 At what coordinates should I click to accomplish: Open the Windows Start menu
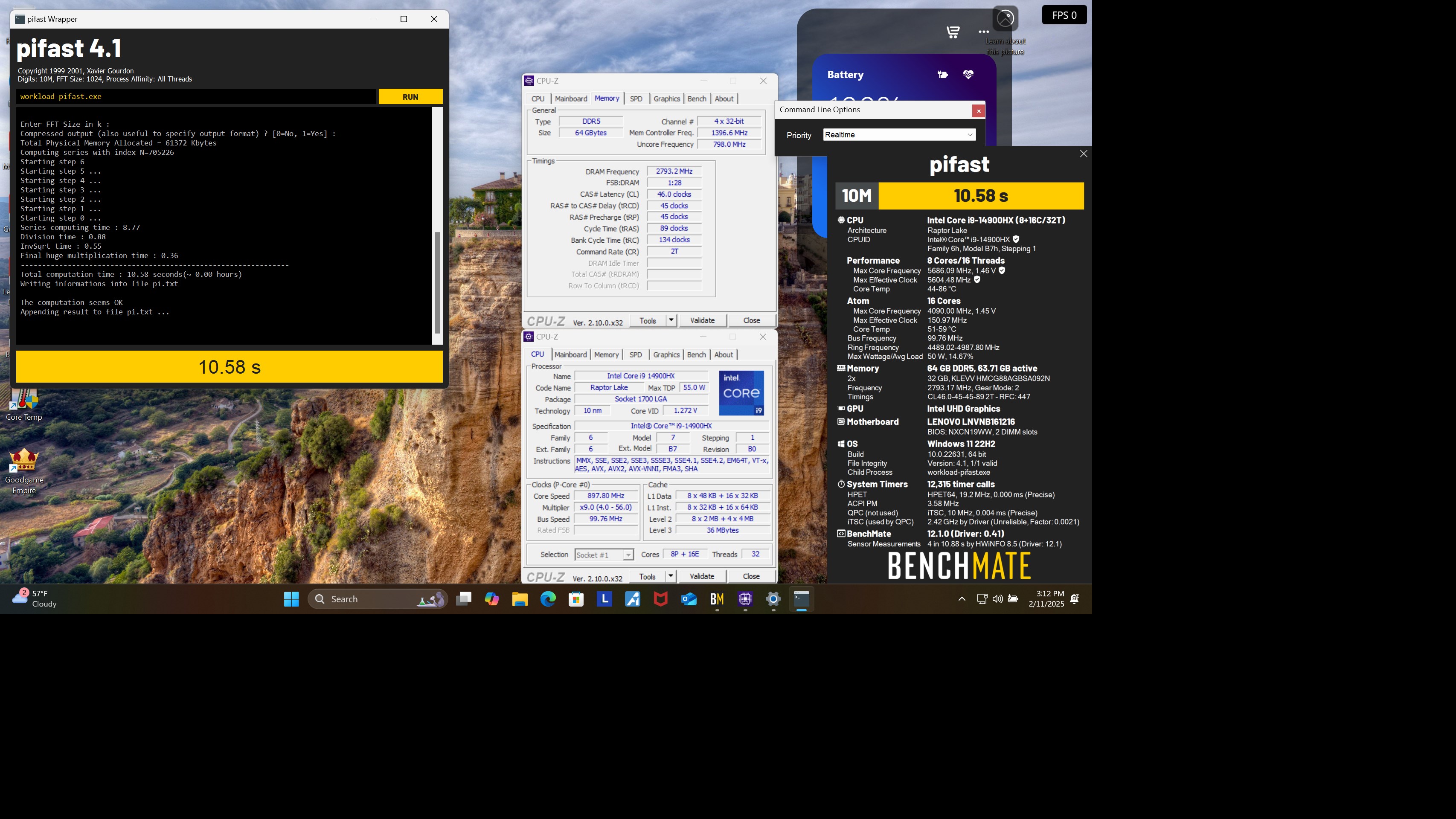(x=291, y=599)
